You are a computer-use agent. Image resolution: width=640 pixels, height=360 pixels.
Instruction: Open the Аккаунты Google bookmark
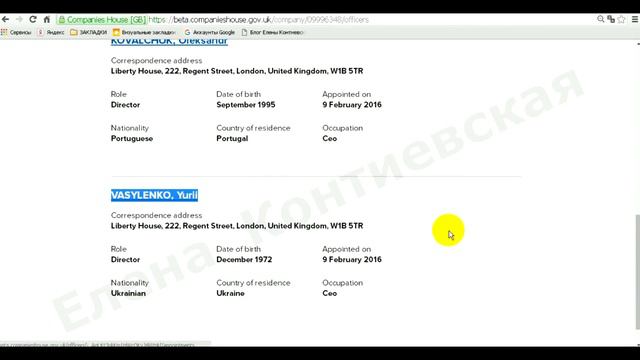coord(209,32)
